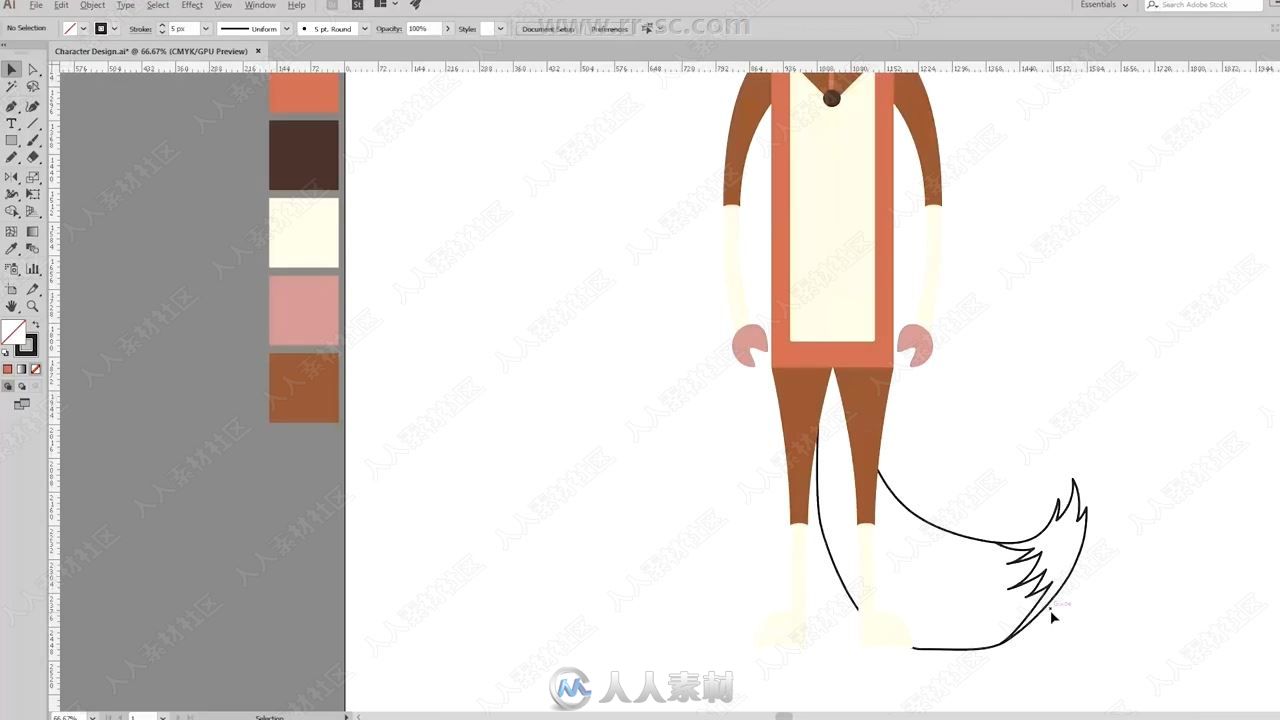Screen dimensions: 1280x720
Task: Select the Hand tool
Action: click(x=11, y=306)
